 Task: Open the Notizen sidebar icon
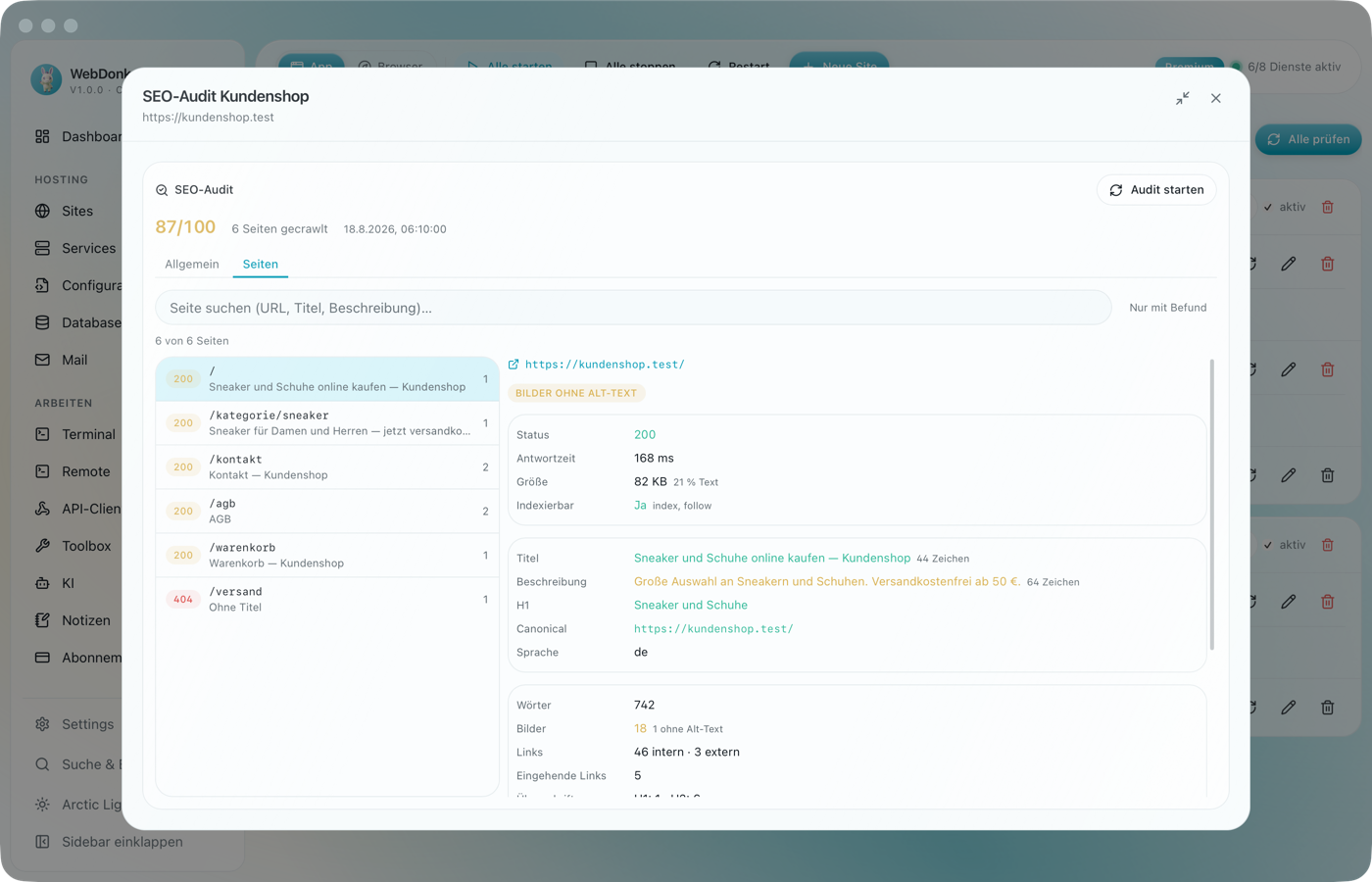42,620
